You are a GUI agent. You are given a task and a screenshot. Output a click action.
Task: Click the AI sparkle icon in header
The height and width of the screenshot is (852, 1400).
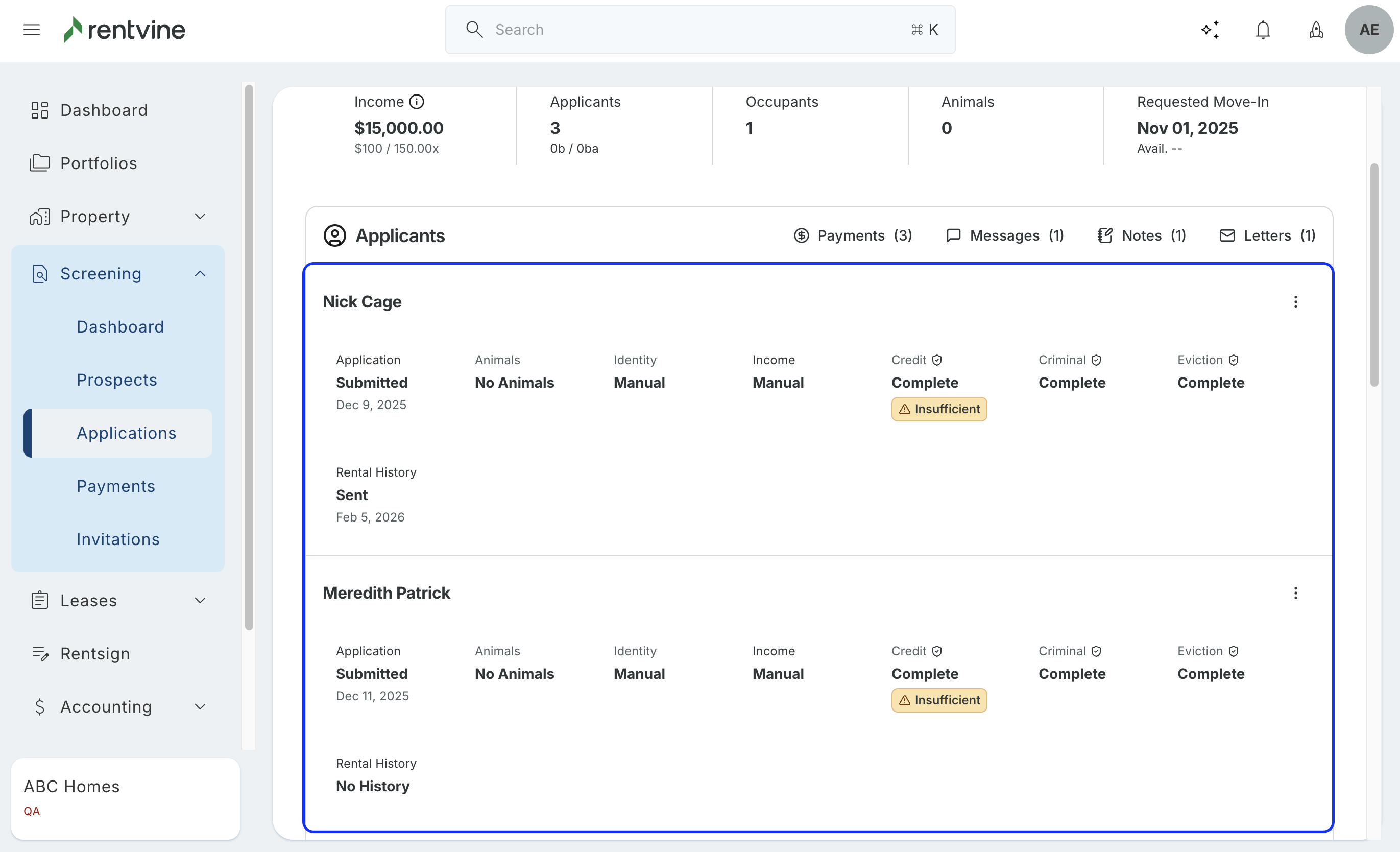(x=1210, y=30)
